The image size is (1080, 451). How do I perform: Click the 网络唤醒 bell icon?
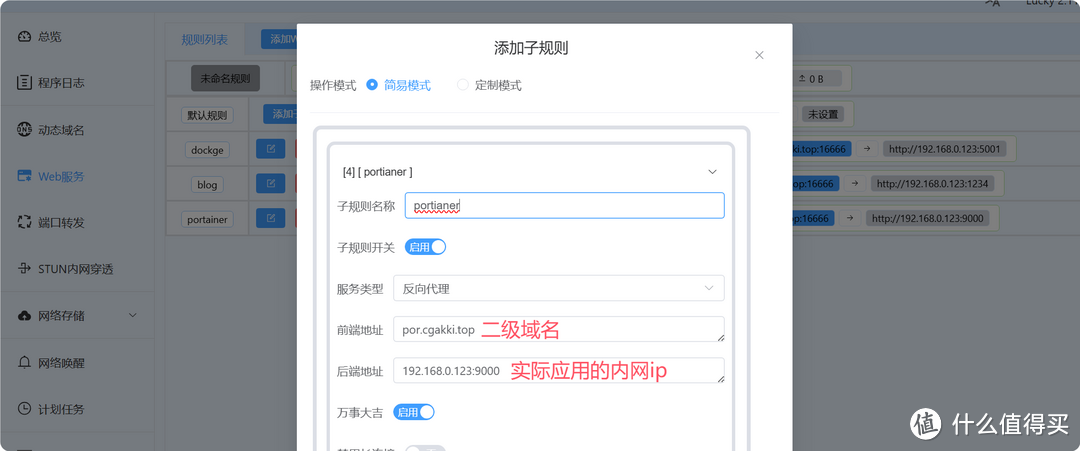click(25, 363)
